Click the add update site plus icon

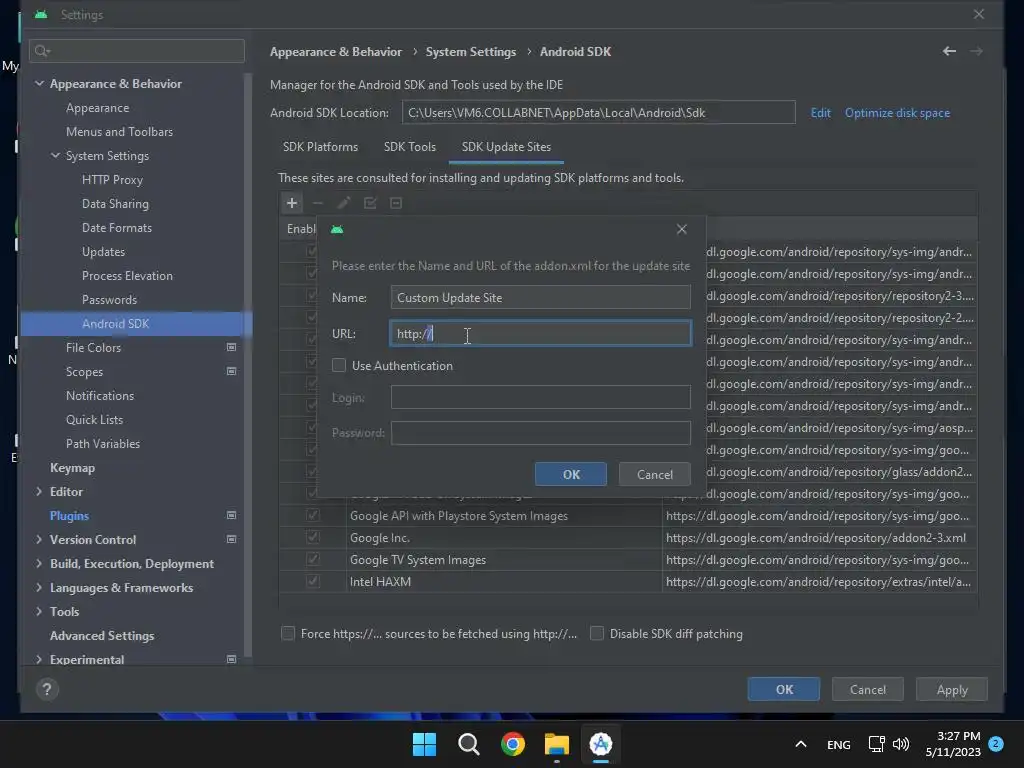click(x=292, y=203)
